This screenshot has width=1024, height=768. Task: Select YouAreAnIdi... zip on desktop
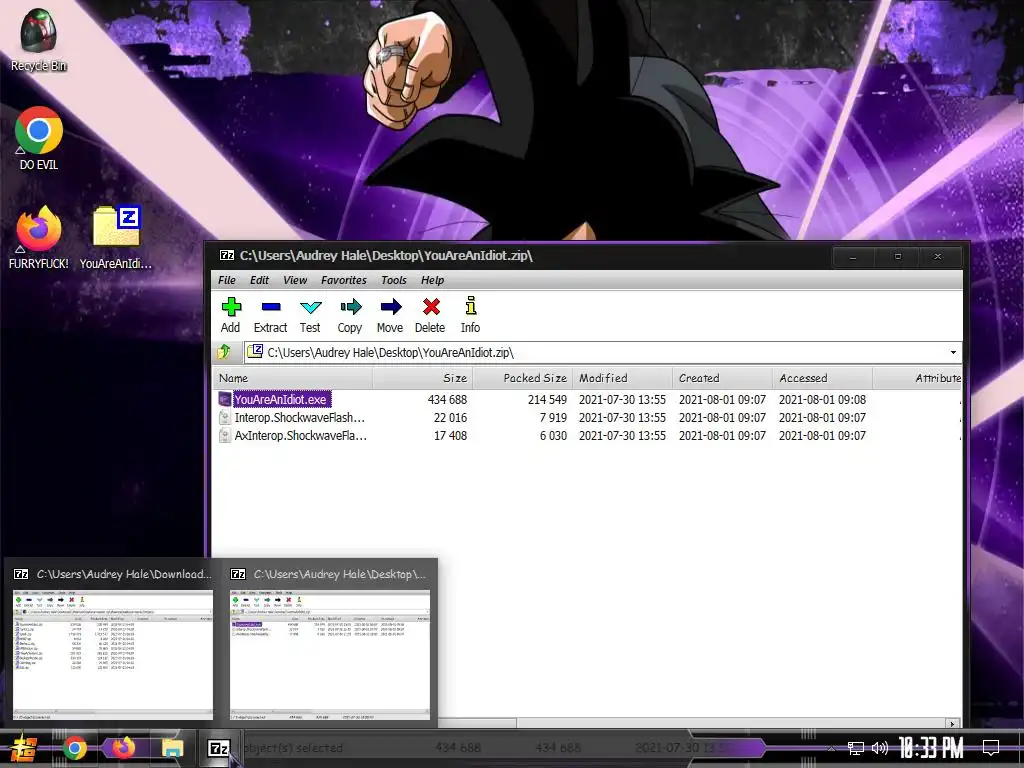[x=116, y=237]
